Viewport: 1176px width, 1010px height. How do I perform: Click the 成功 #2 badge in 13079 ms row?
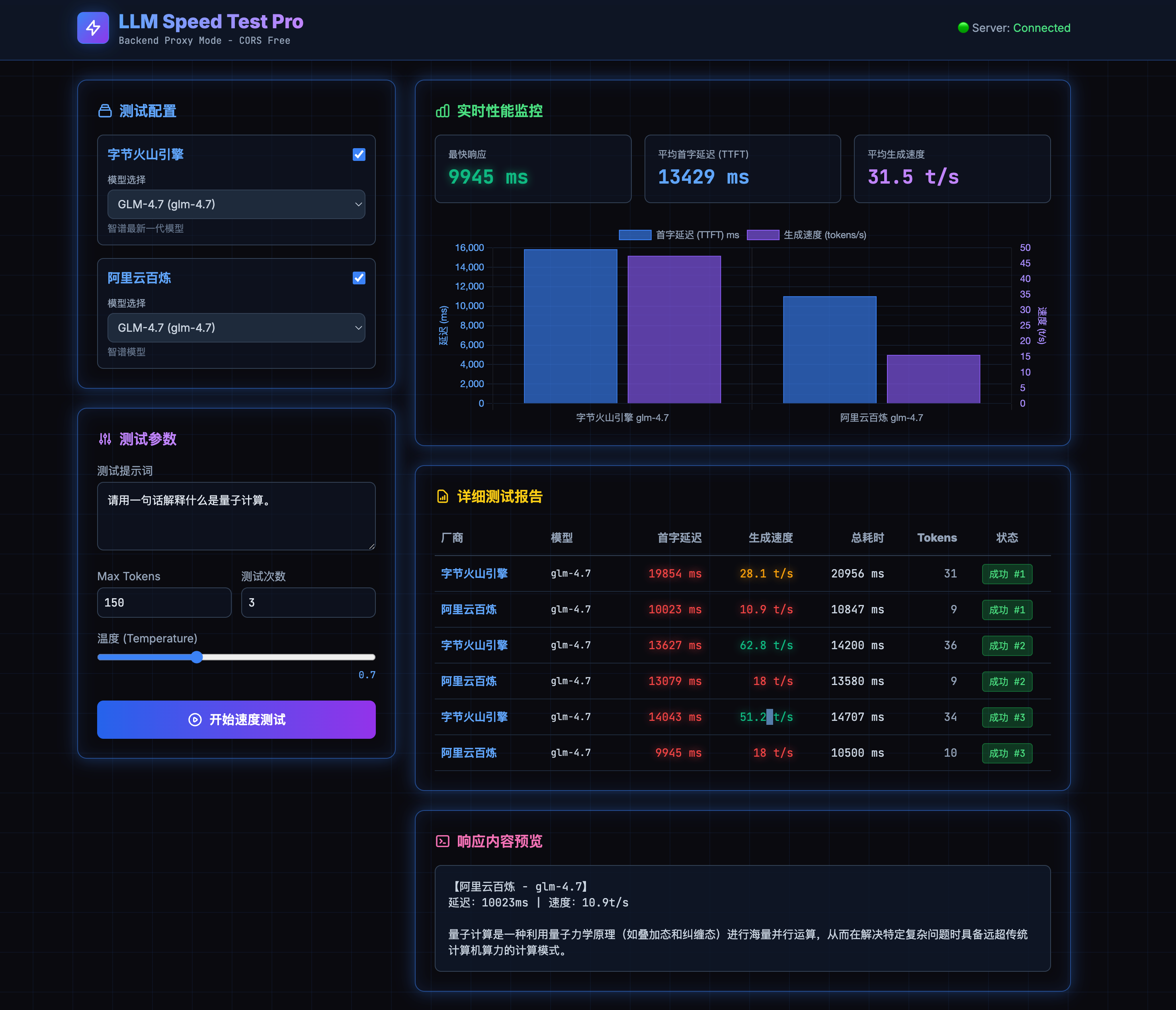click(x=1007, y=681)
